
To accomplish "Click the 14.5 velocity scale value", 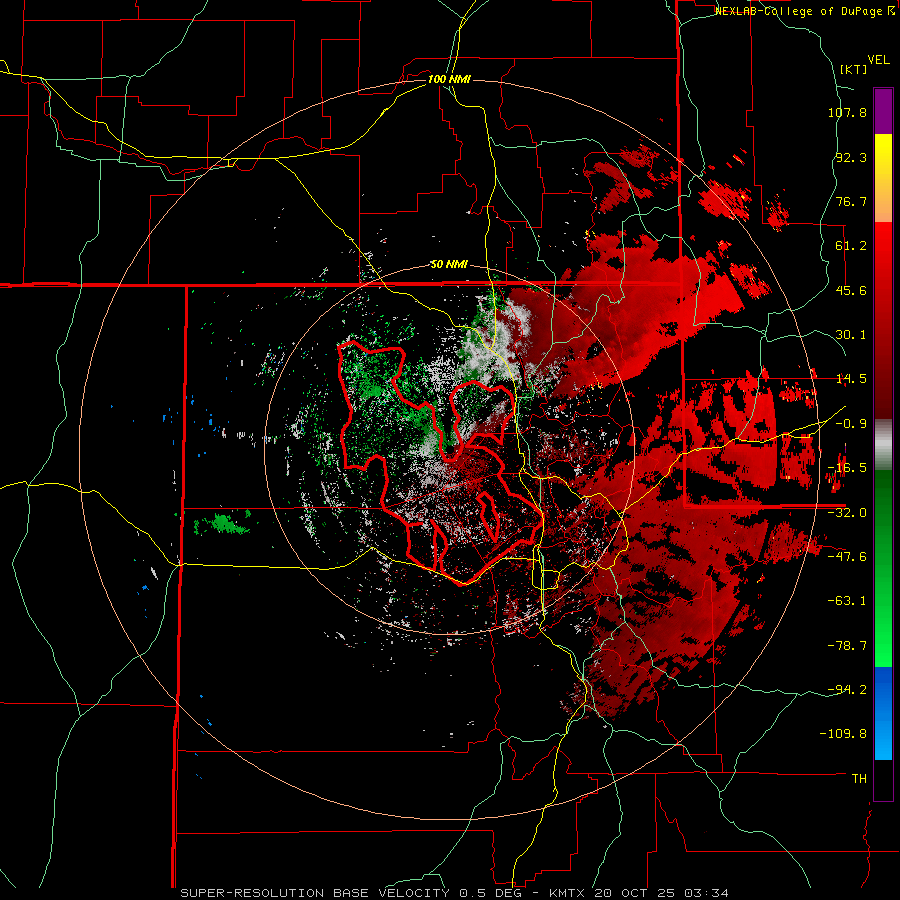I will 851,378.
